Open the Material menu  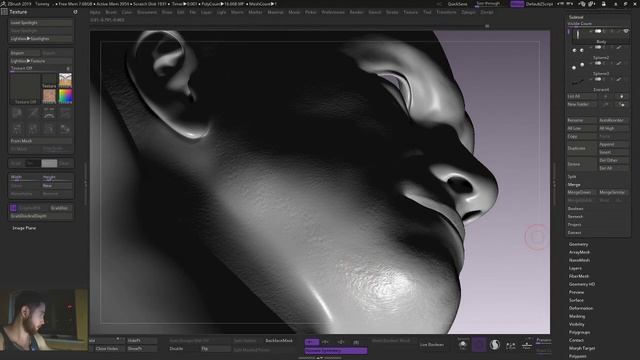276,12
